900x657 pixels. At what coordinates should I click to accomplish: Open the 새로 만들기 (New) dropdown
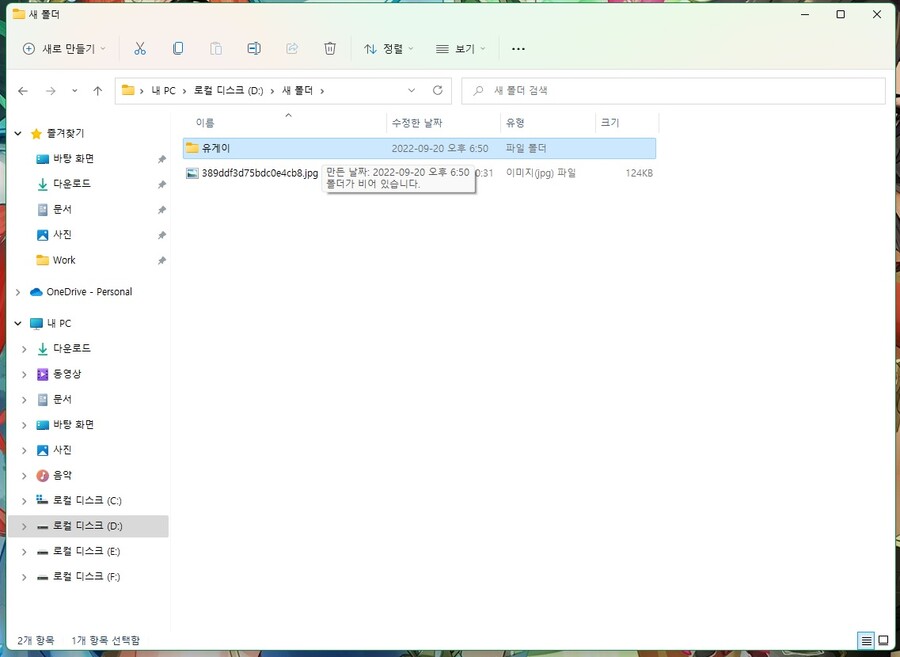(62, 48)
